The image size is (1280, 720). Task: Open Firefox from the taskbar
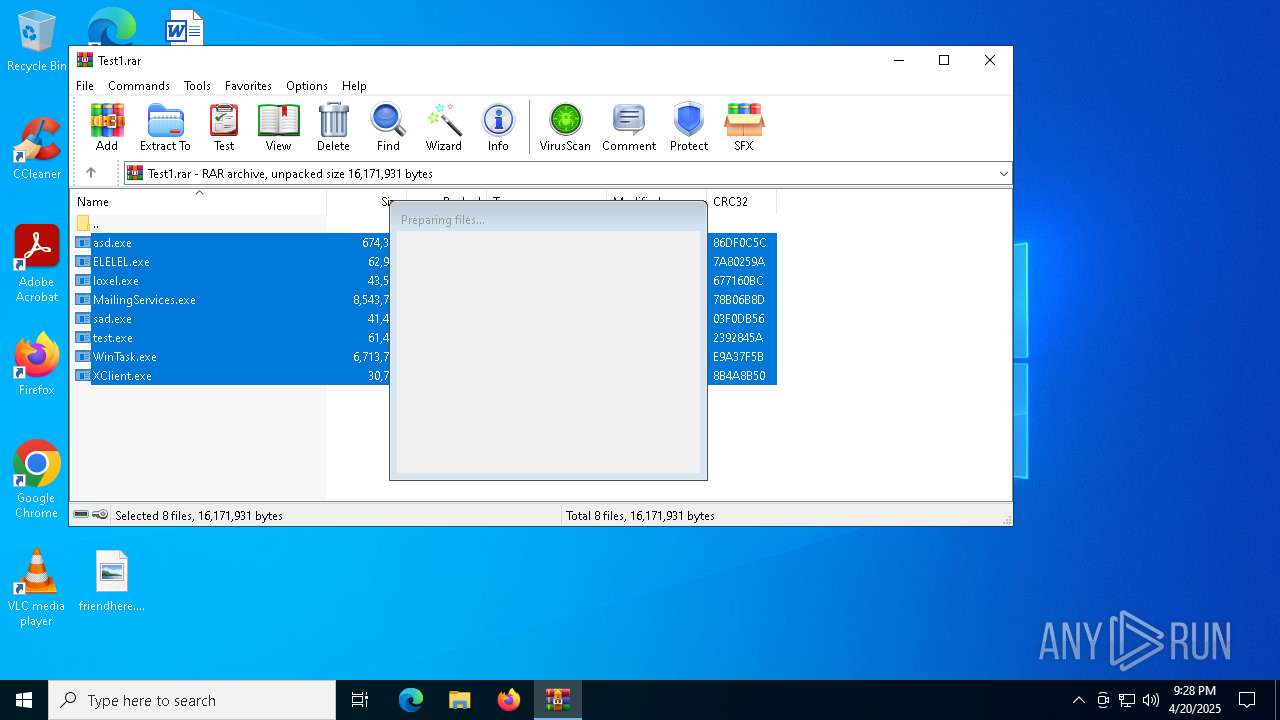(509, 700)
